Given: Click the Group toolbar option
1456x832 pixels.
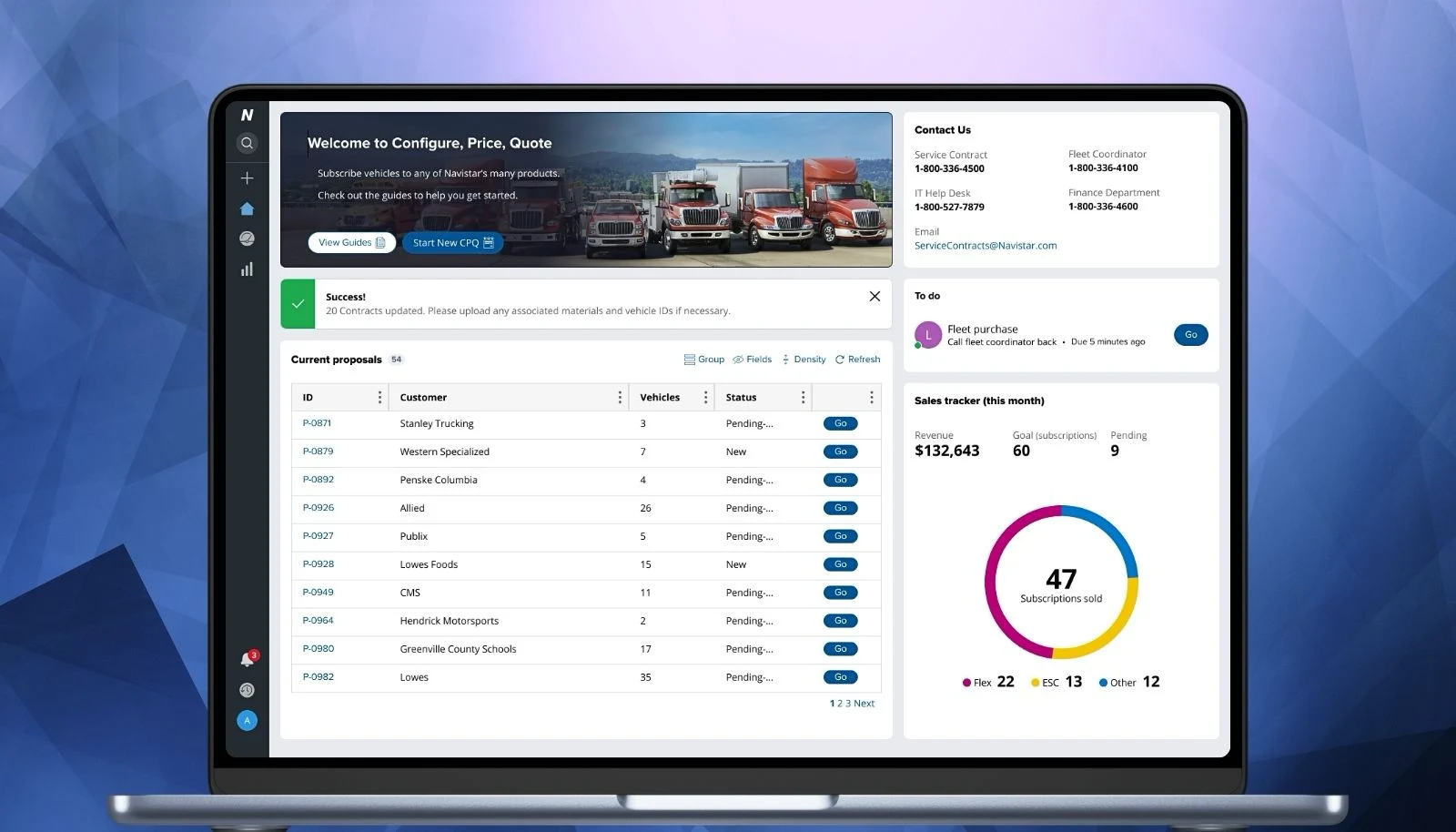Looking at the screenshot, I should click(704, 360).
